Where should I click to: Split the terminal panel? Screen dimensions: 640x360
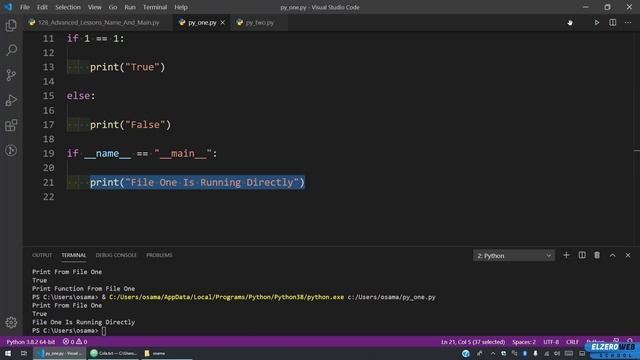(582, 255)
